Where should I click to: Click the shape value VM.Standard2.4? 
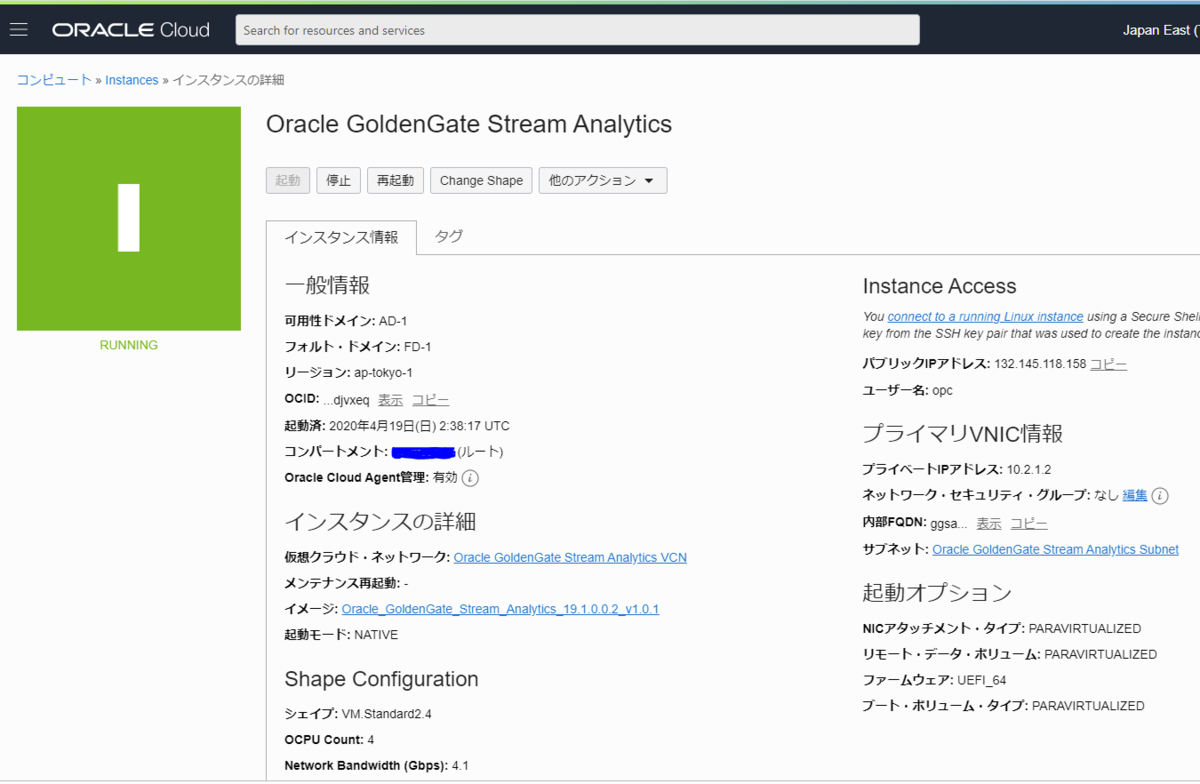point(387,714)
